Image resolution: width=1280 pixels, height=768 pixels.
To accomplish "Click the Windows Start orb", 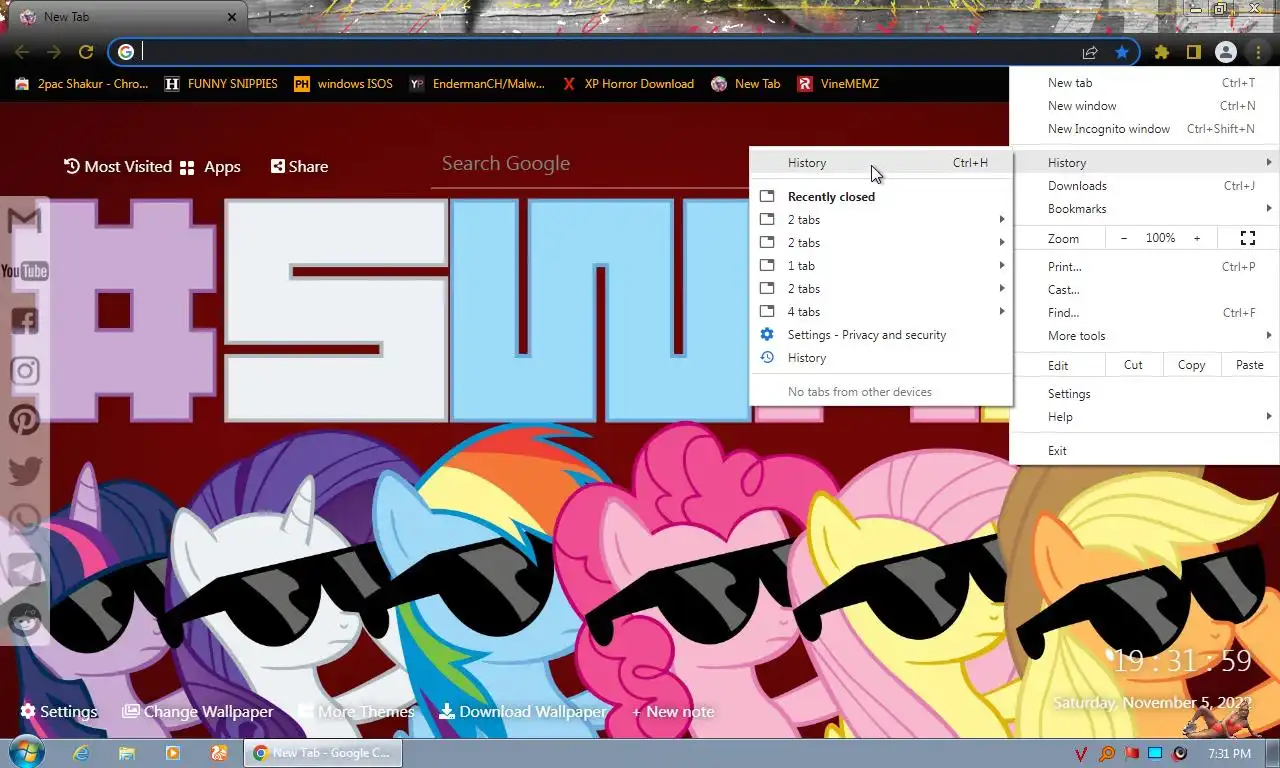I will (25, 753).
